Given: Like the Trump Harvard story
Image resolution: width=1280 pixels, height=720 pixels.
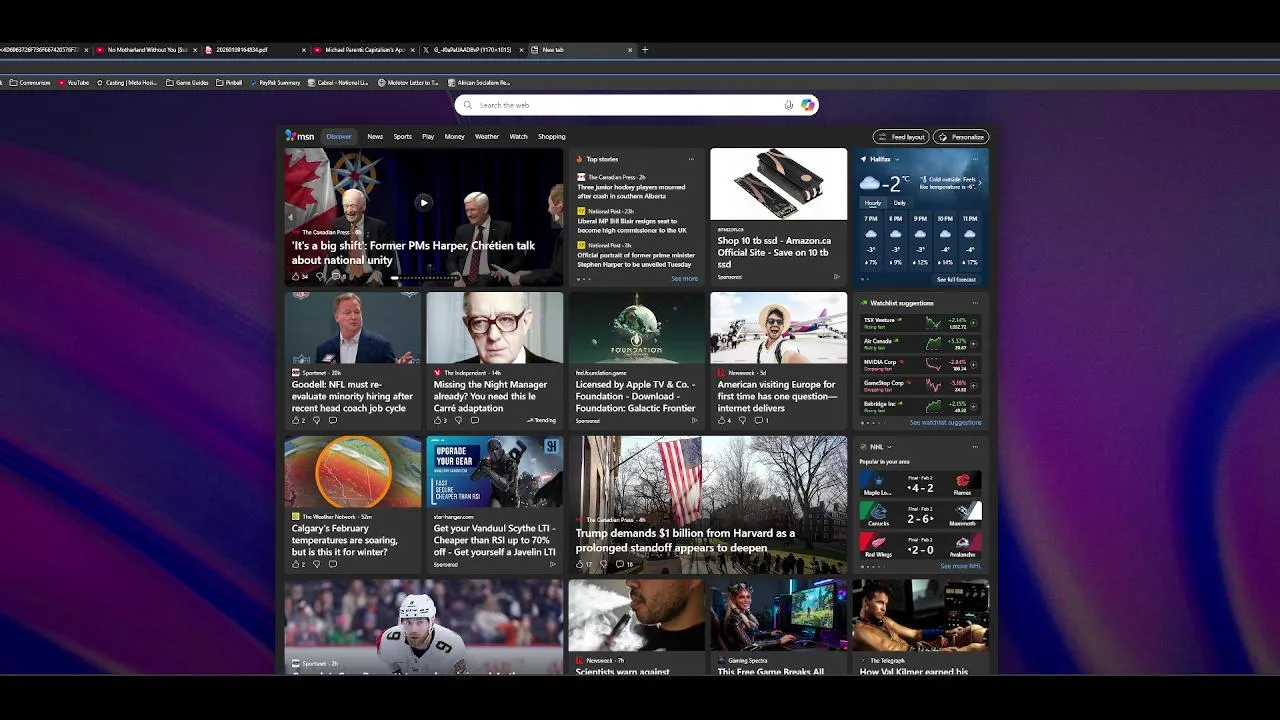Looking at the screenshot, I should point(582,564).
